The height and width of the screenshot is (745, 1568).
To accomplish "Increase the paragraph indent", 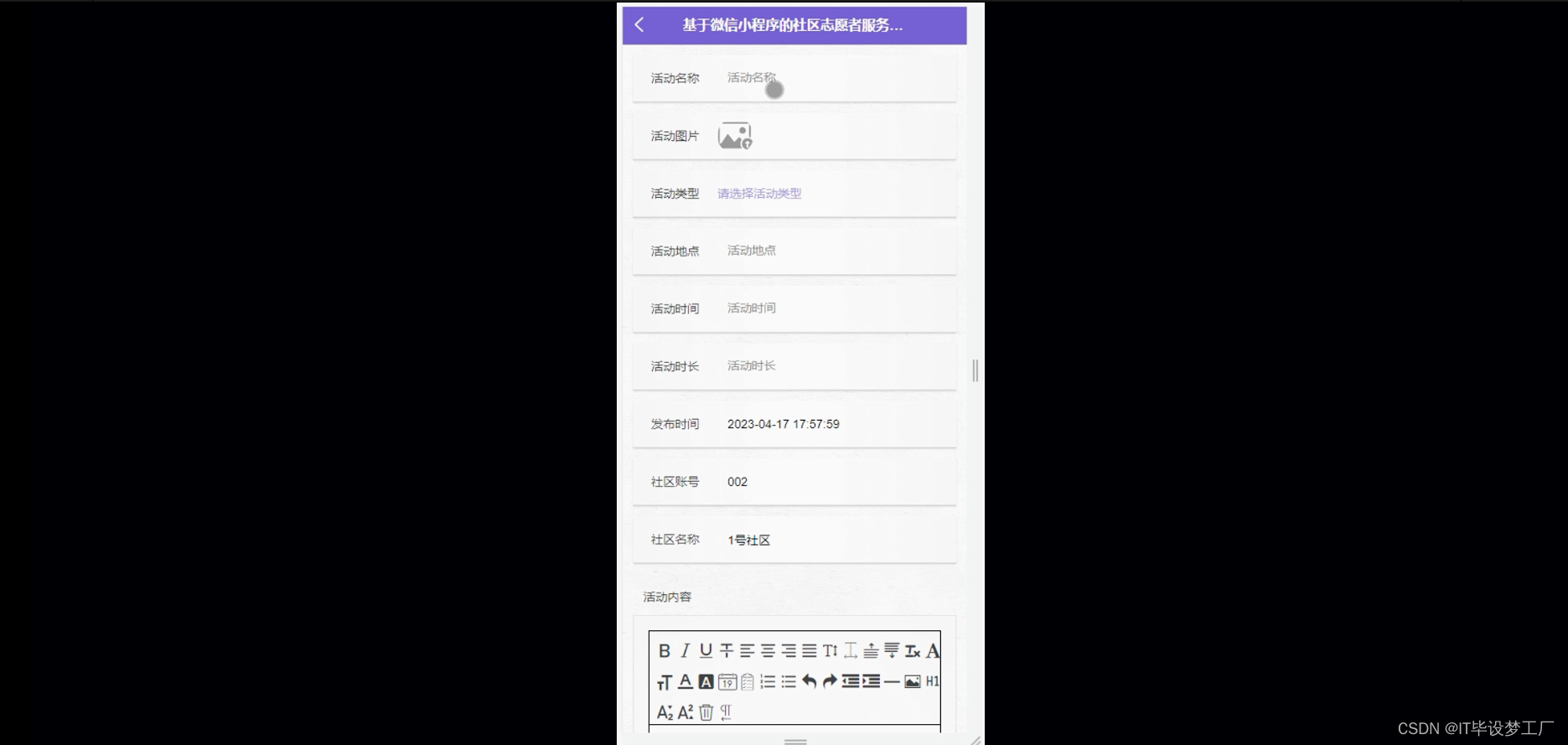I will 872,681.
